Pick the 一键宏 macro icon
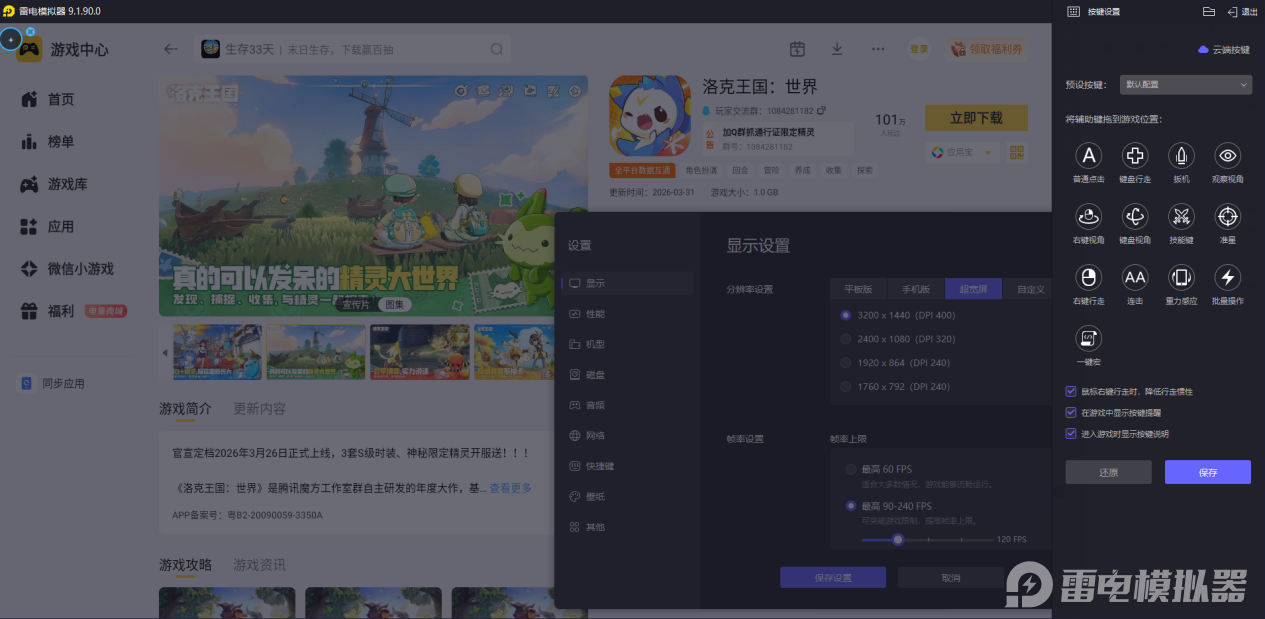 coord(1088,338)
